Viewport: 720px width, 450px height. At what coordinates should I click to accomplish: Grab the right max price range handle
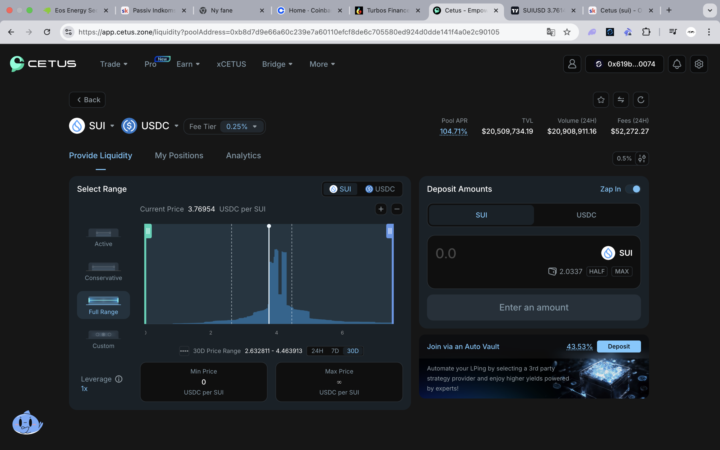click(x=390, y=231)
